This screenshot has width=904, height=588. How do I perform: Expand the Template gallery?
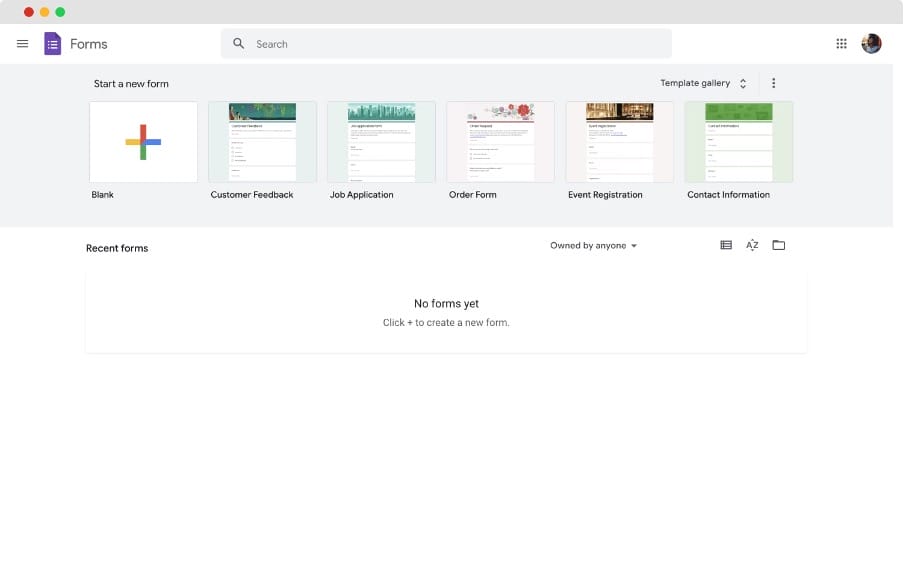[703, 84]
